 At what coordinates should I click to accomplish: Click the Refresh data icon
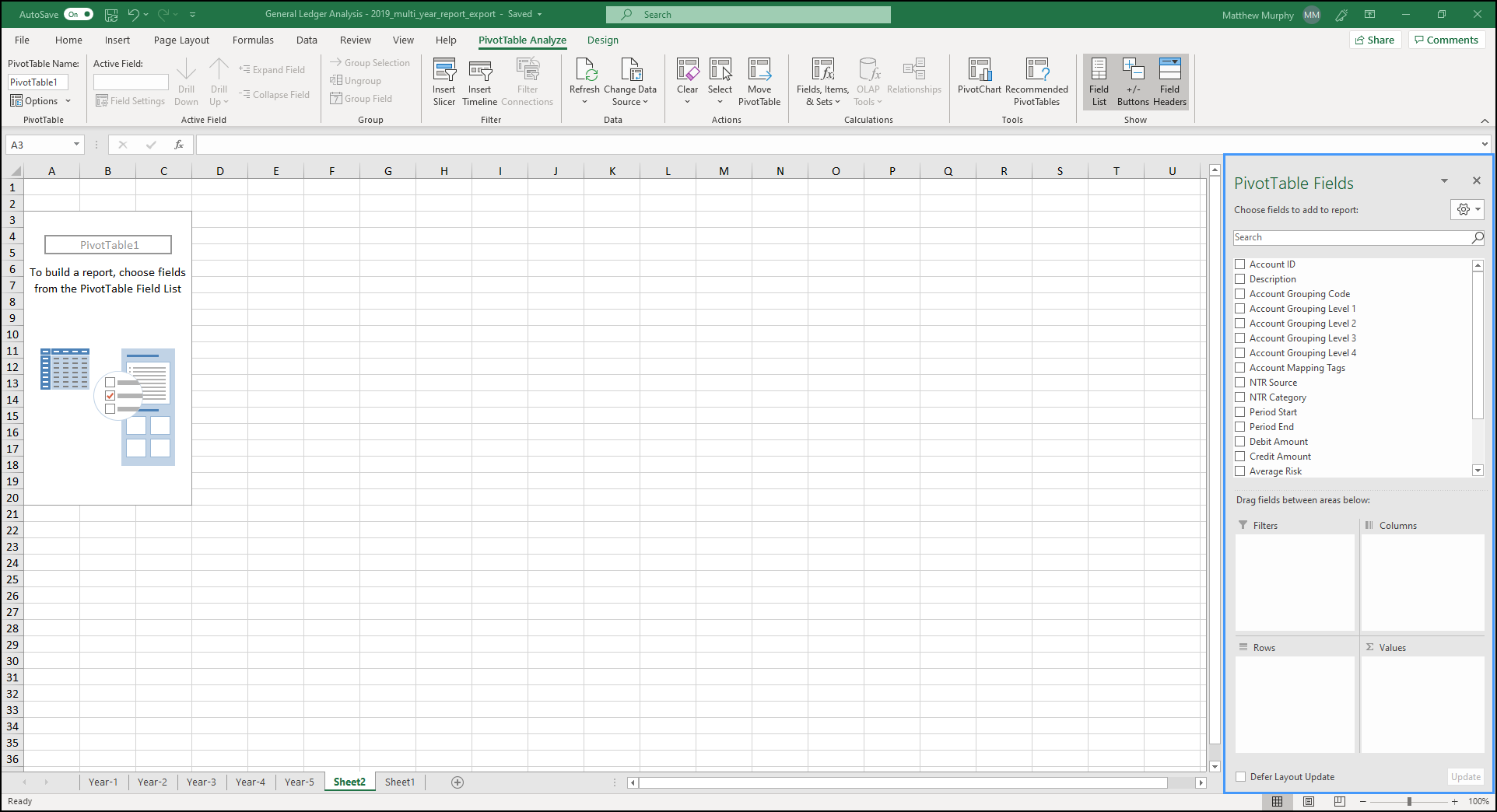coord(584,82)
